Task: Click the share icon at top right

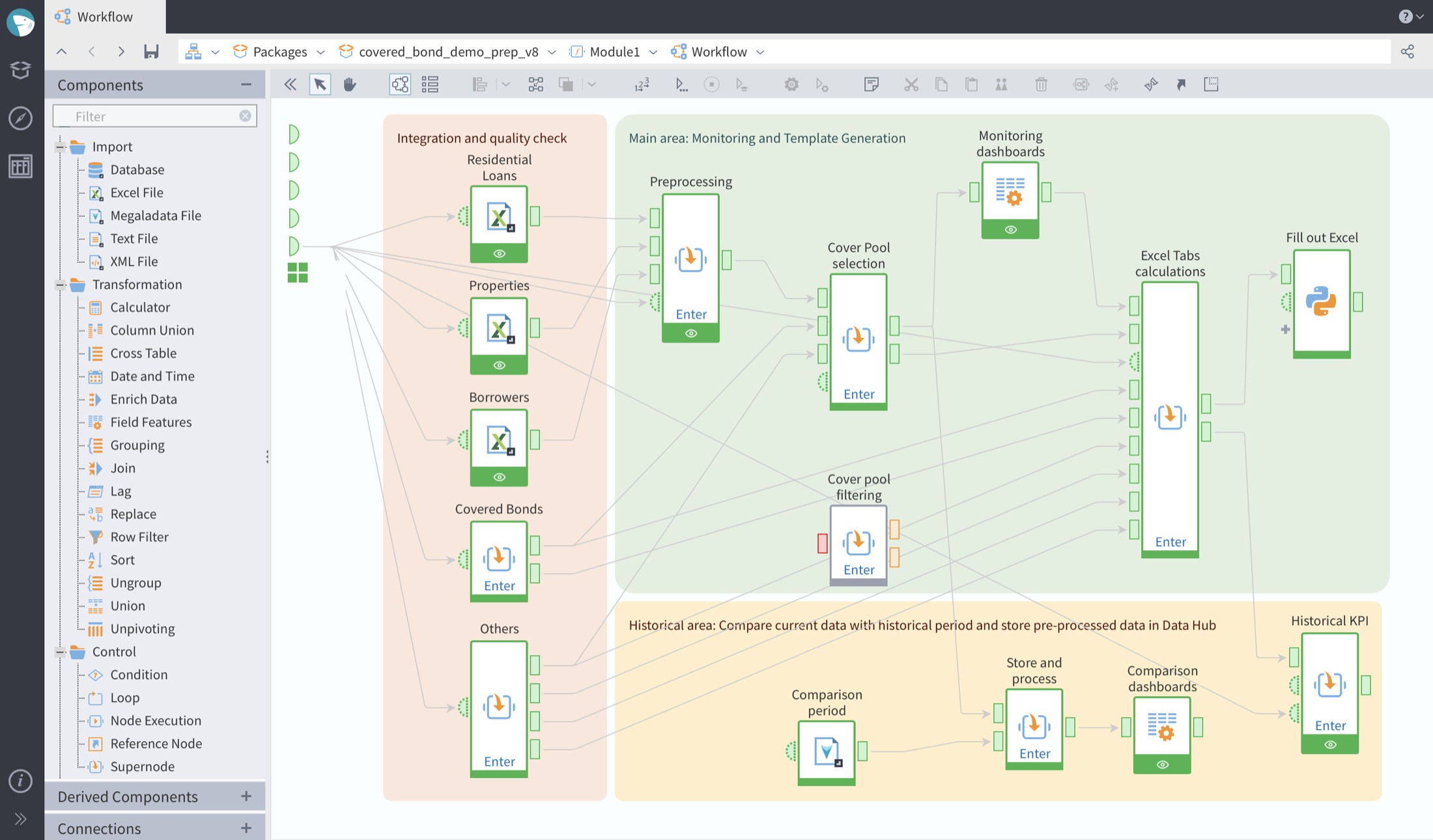Action: (1407, 51)
